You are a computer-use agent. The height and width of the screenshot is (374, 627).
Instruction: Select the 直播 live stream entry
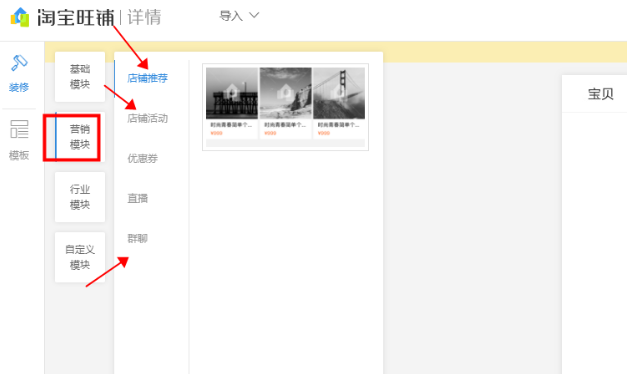138,198
